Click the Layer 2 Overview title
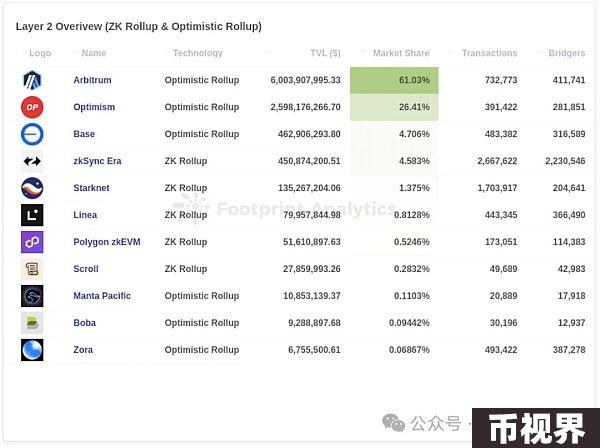 (x=139, y=27)
